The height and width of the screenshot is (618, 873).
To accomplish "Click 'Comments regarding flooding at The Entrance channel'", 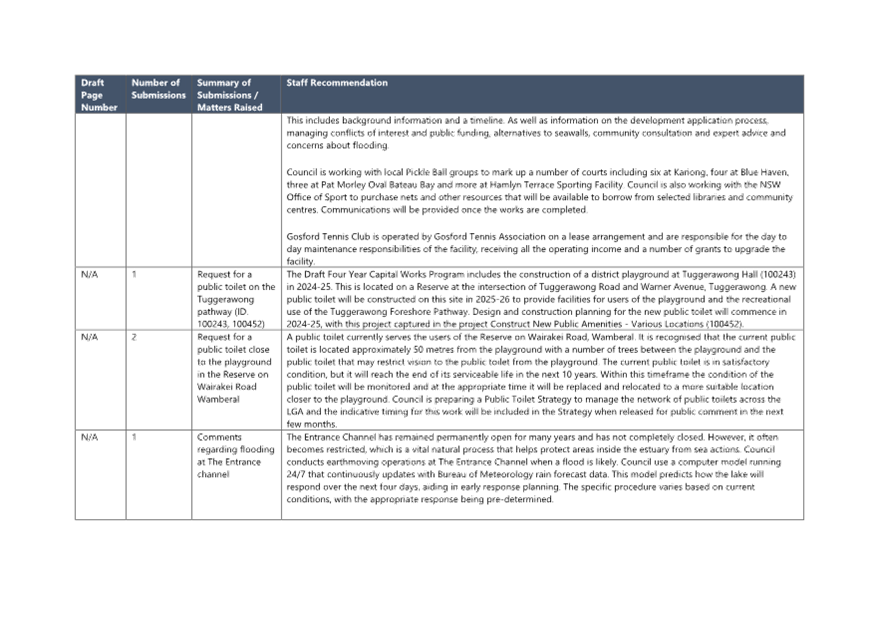I will click(236, 456).
